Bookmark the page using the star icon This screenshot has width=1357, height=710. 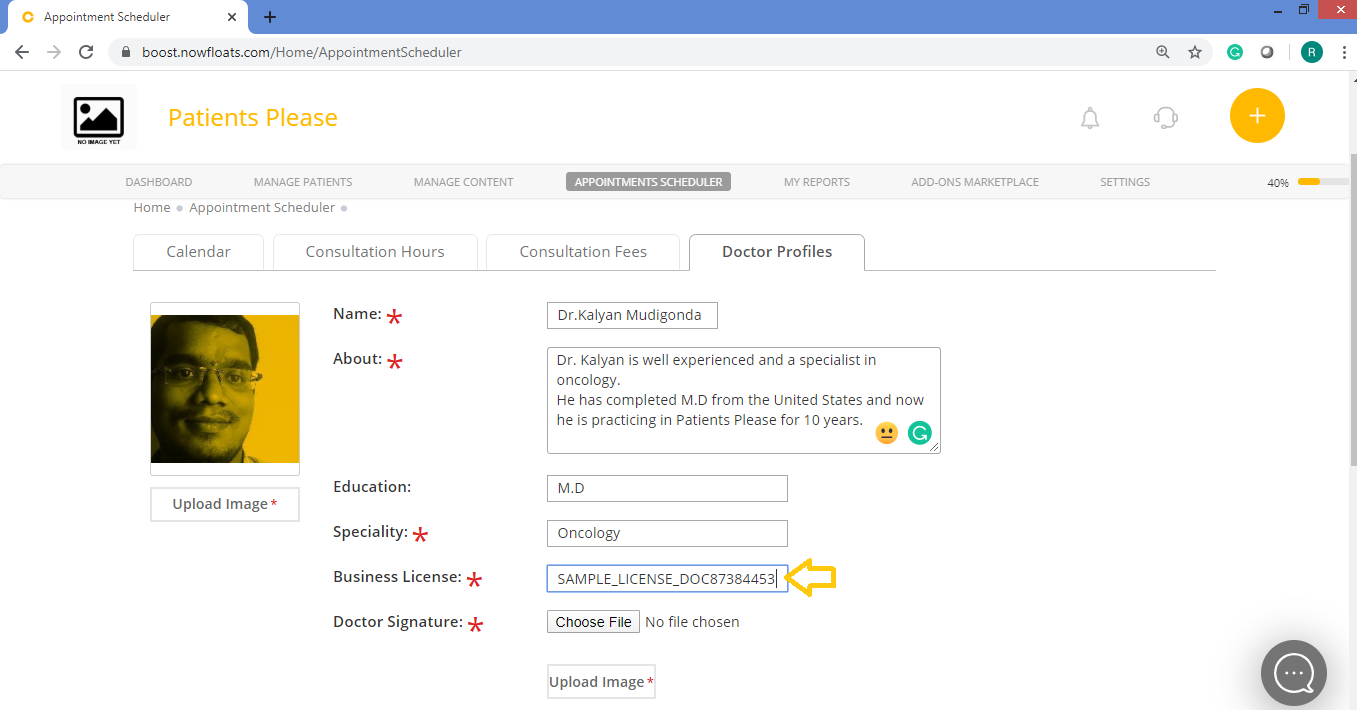tap(1194, 51)
